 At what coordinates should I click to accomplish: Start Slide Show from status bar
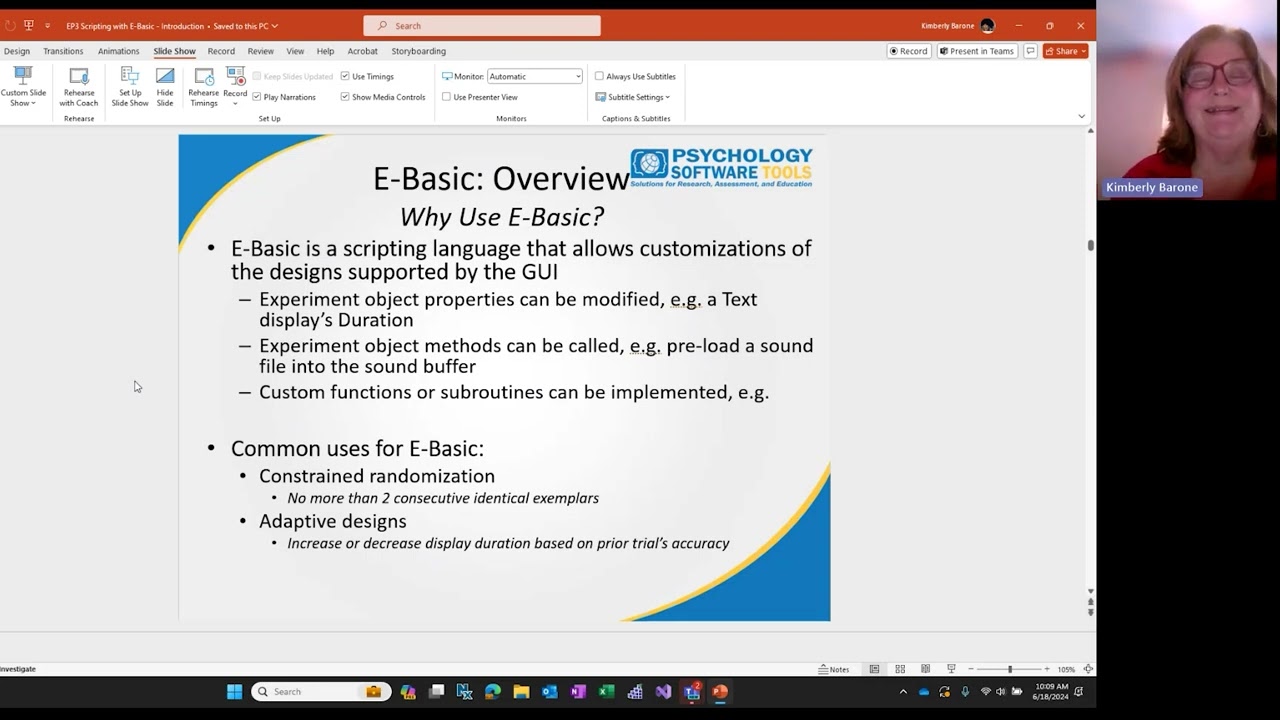click(951, 669)
